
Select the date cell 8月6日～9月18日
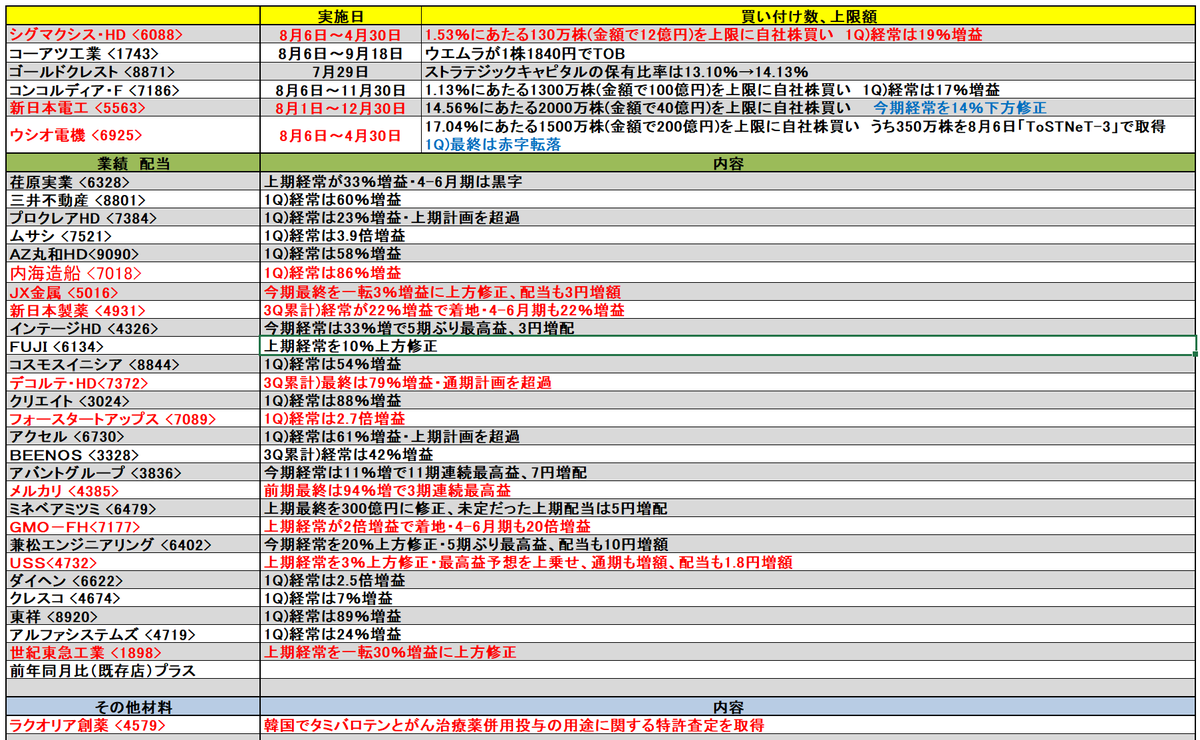(x=341, y=52)
